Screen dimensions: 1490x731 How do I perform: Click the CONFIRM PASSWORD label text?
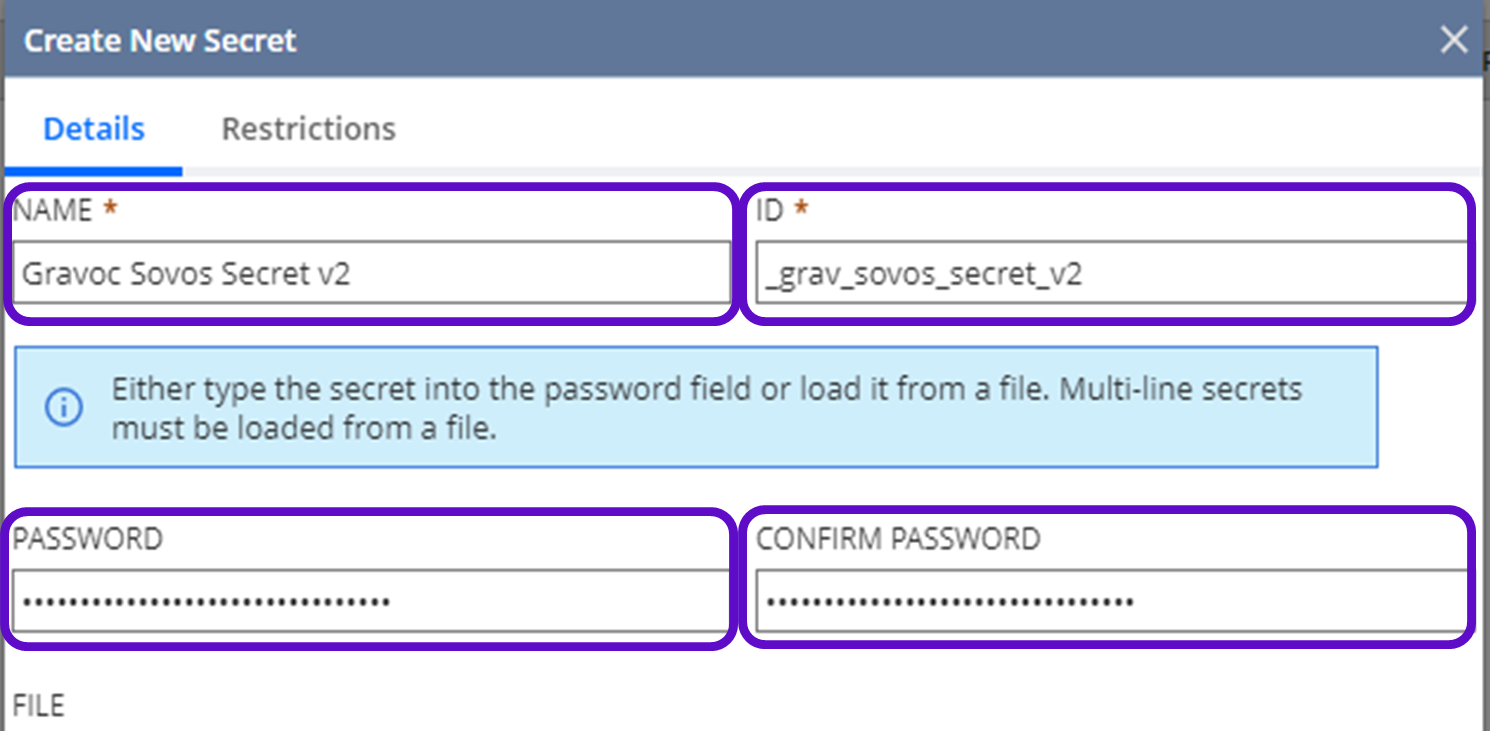898,539
